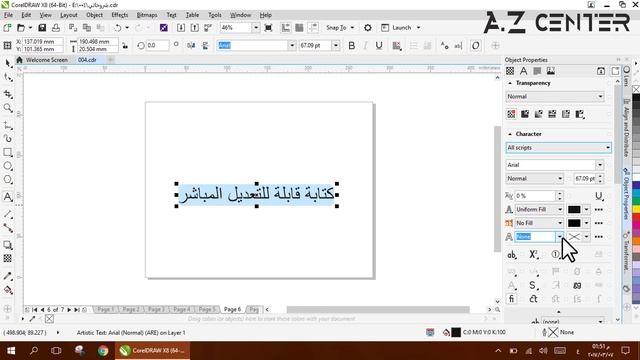
Task: Open Launch dropdown
Action: pos(418,28)
